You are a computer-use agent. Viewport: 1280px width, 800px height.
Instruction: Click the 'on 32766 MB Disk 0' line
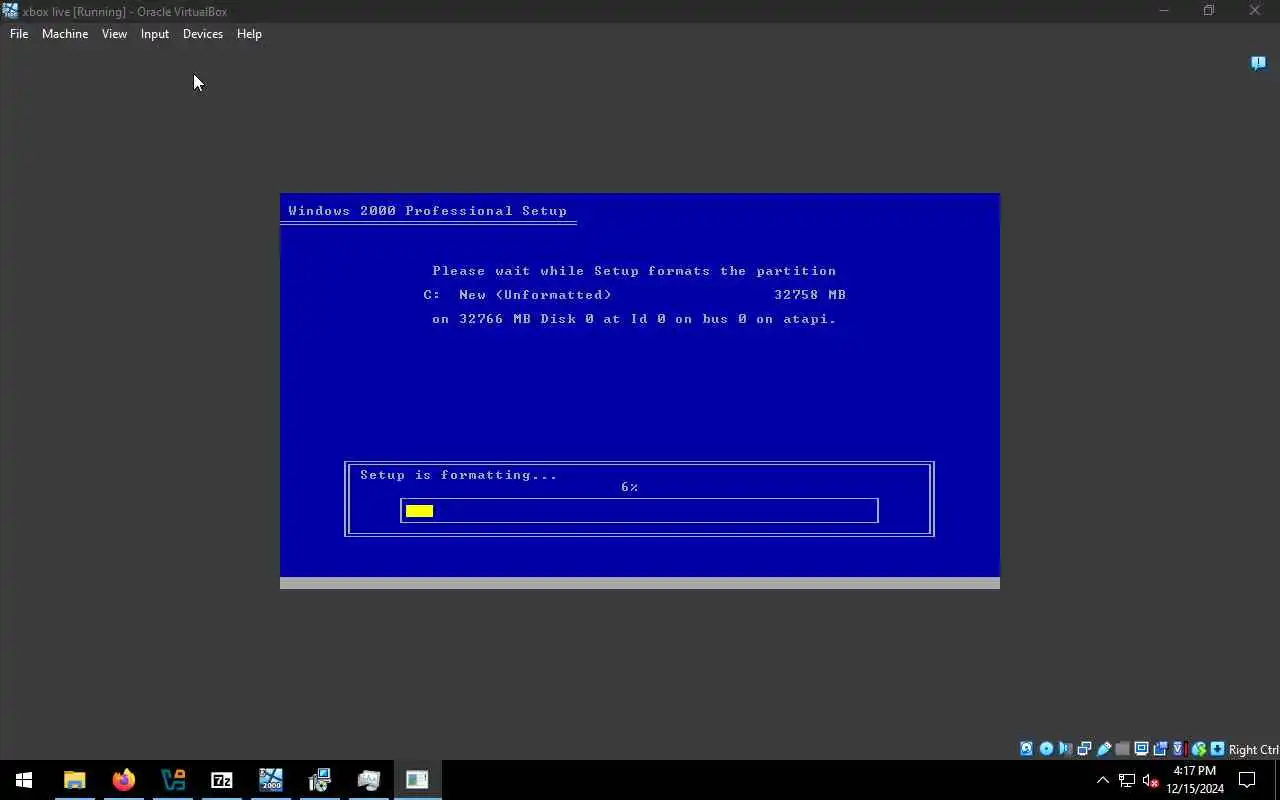click(634, 319)
